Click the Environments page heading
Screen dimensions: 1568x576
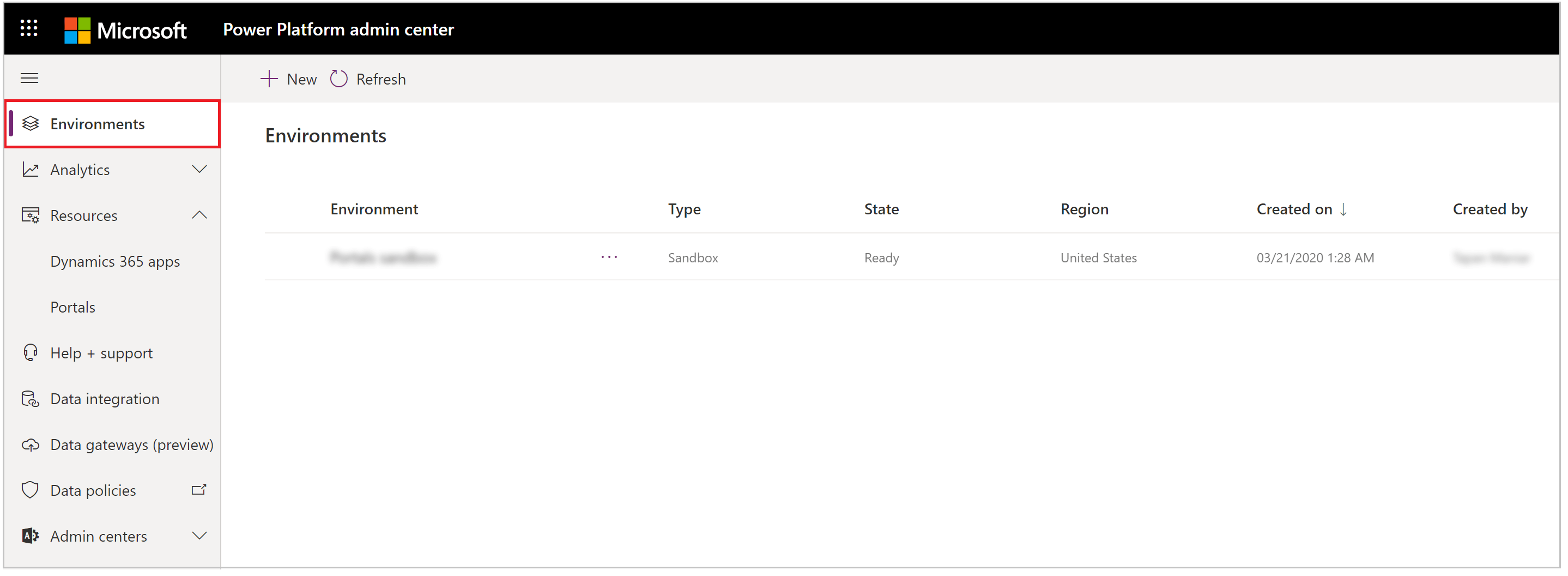(x=326, y=136)
